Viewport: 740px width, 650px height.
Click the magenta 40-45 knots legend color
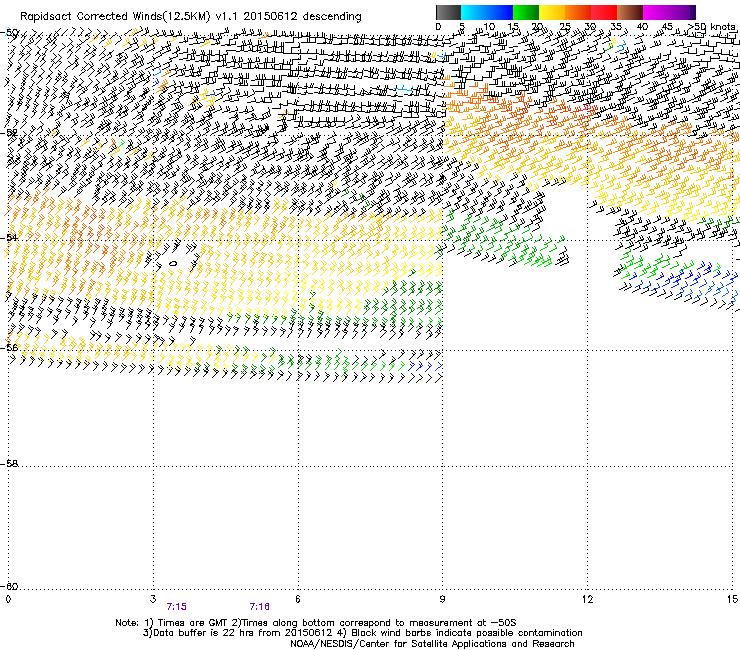656,12
